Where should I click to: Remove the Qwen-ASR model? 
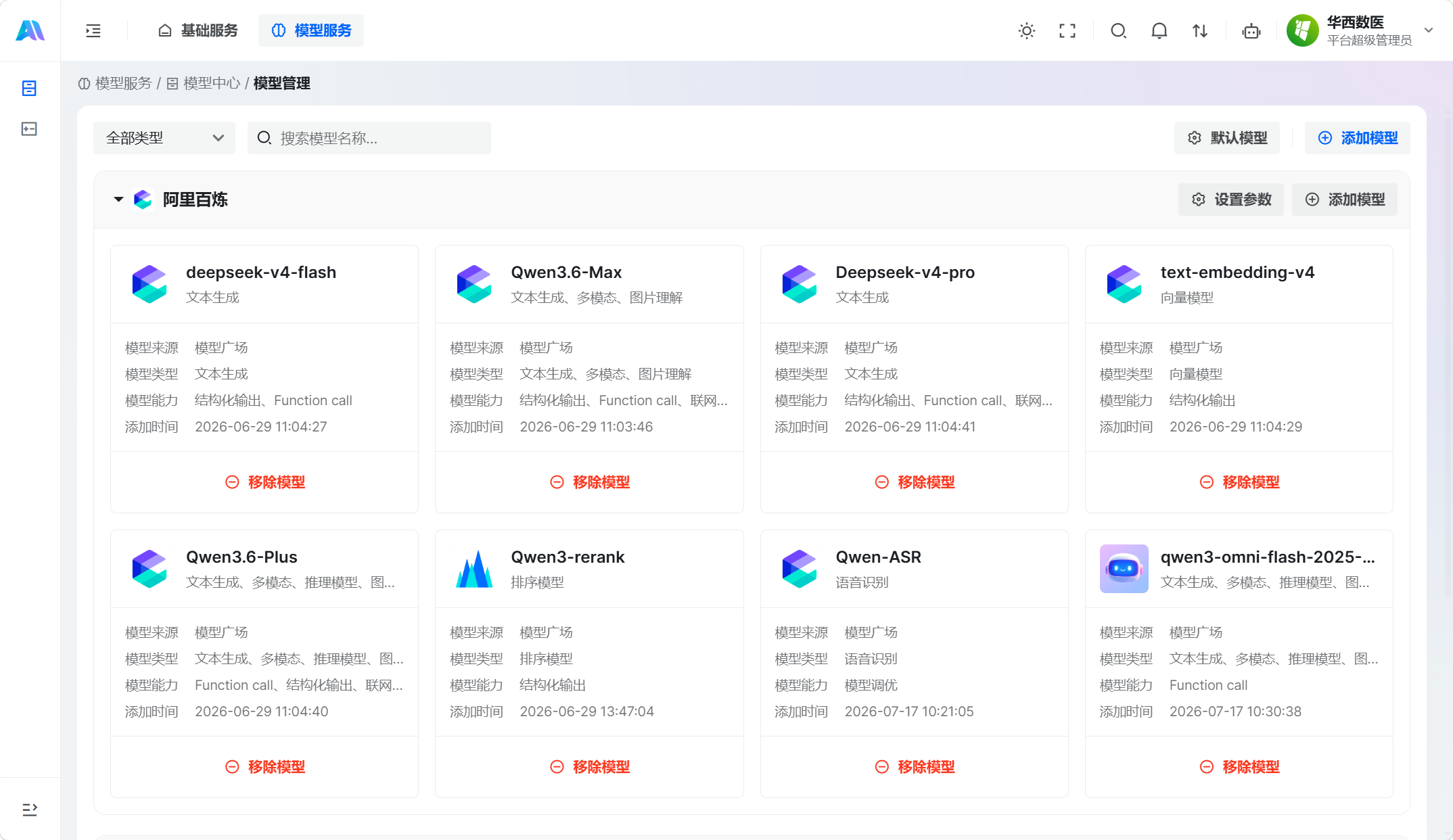(x=915, y=767)
